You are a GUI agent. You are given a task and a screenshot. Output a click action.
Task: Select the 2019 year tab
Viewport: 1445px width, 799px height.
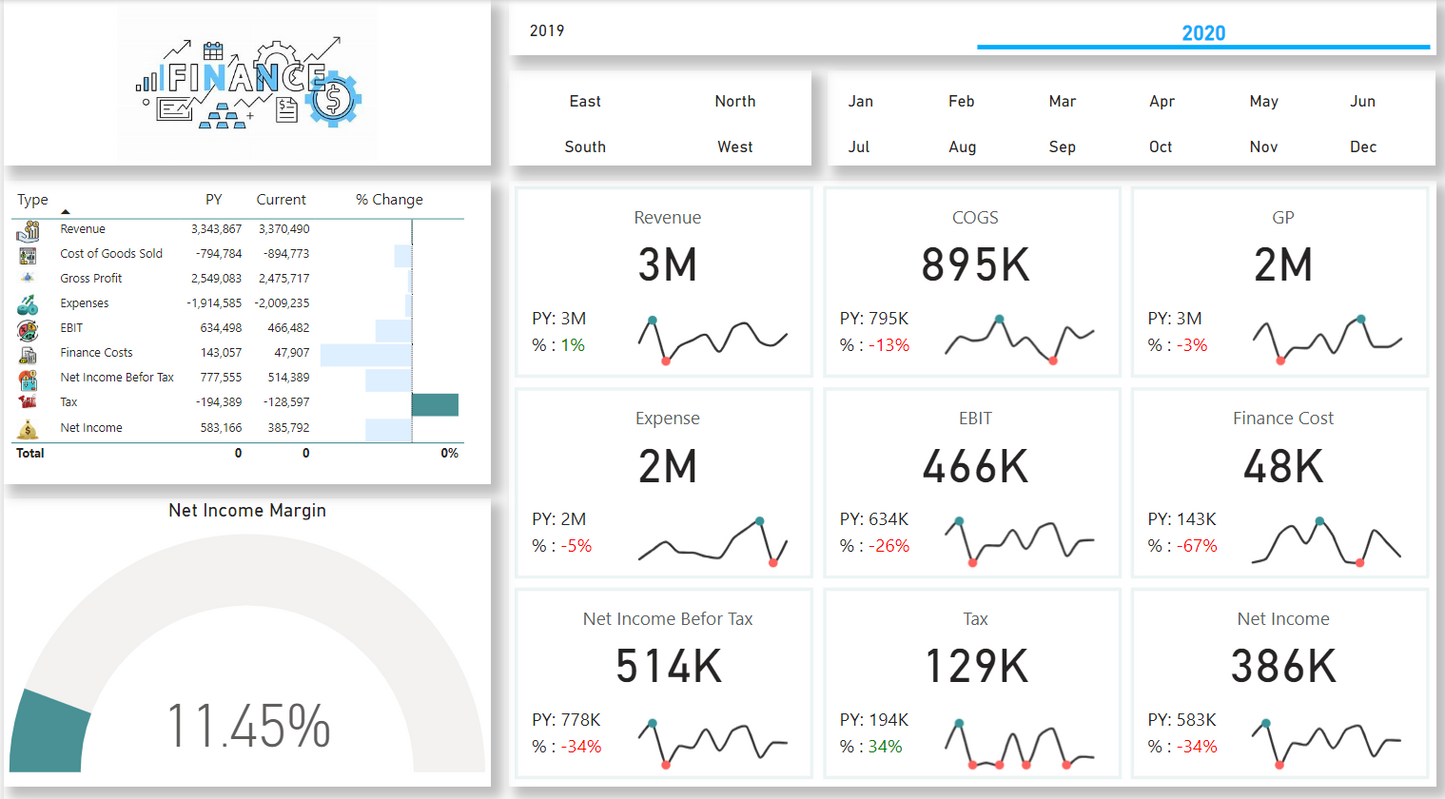[547, 31]
